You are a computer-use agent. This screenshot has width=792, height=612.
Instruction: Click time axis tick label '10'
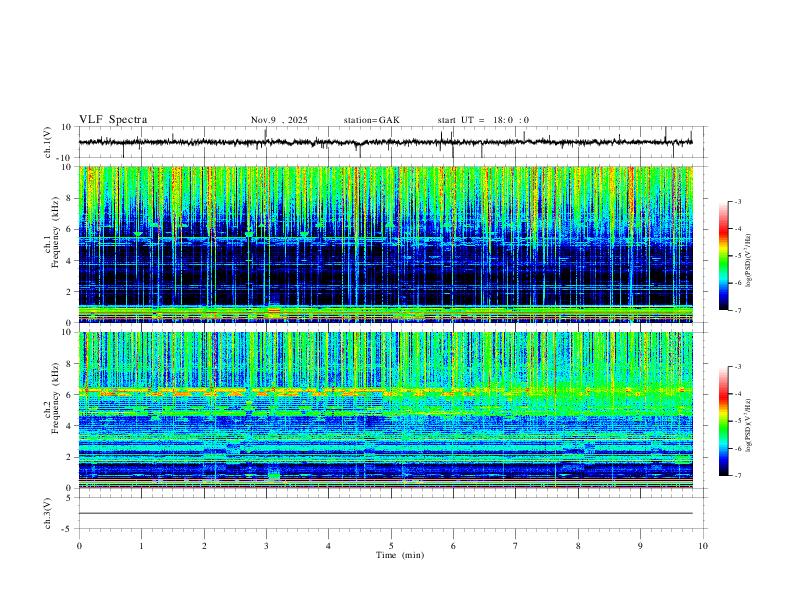point(703,546)
